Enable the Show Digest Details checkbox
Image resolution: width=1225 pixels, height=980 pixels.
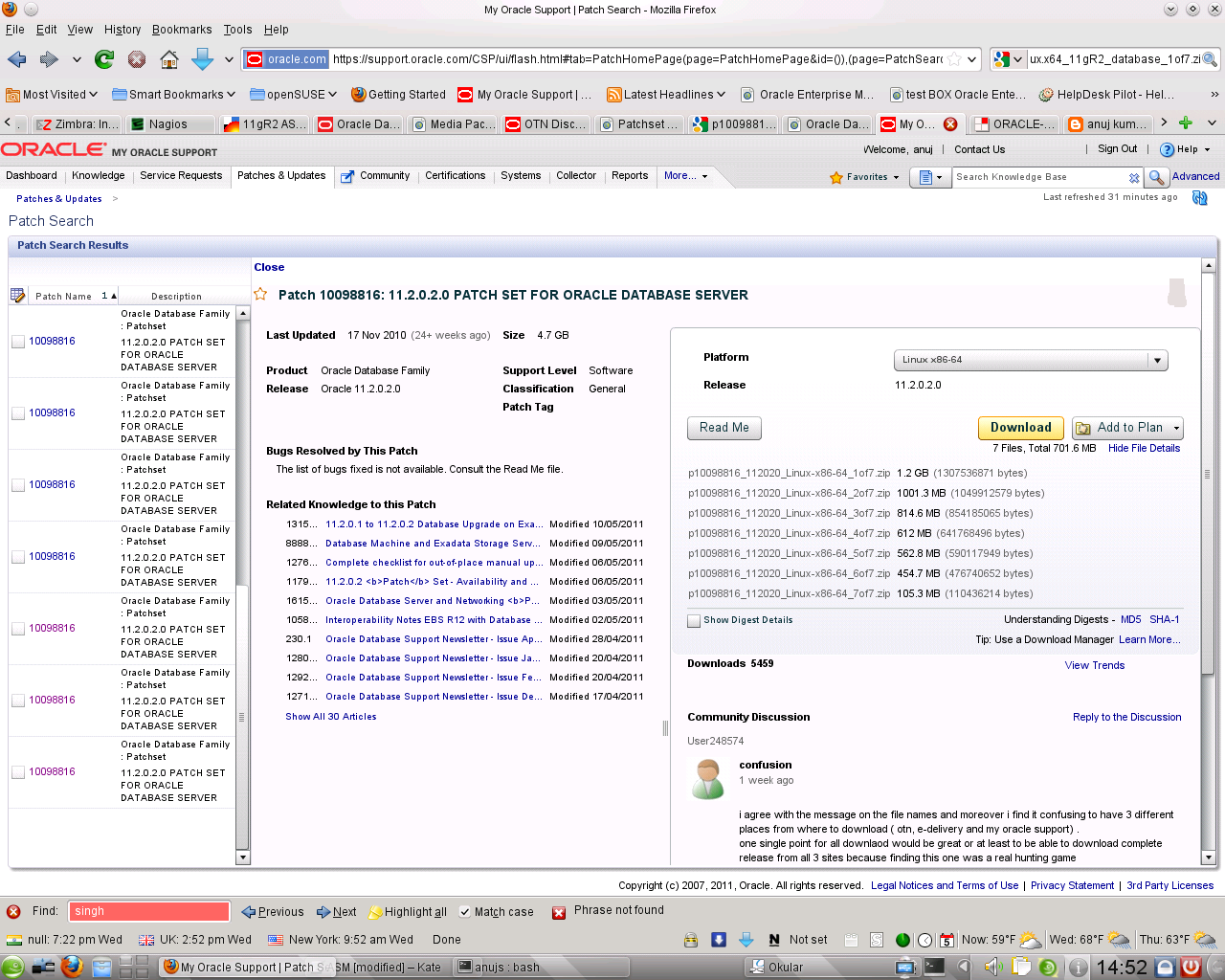(x=694, y=621)
